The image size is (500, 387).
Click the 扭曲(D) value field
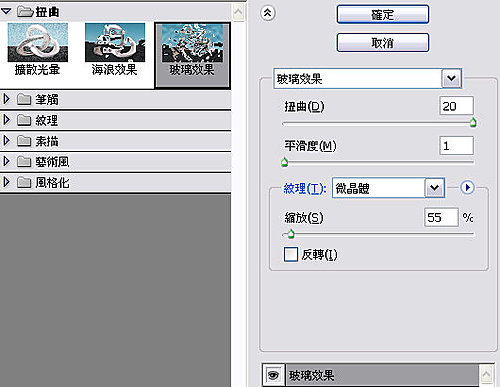tap(456, 106)
